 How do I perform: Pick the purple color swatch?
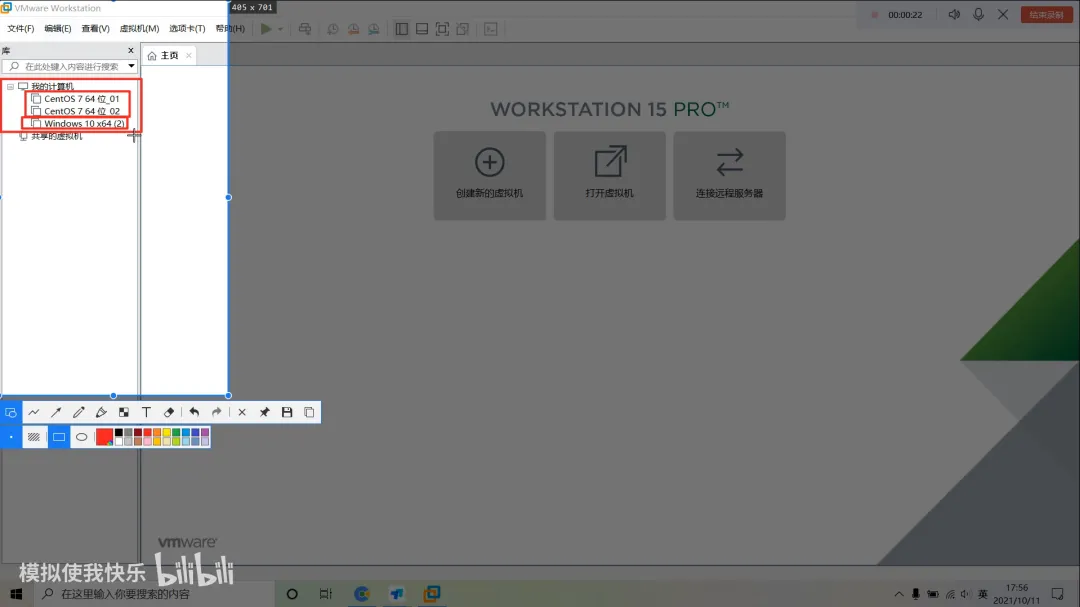pyautogui.click(x=205, y=433)
